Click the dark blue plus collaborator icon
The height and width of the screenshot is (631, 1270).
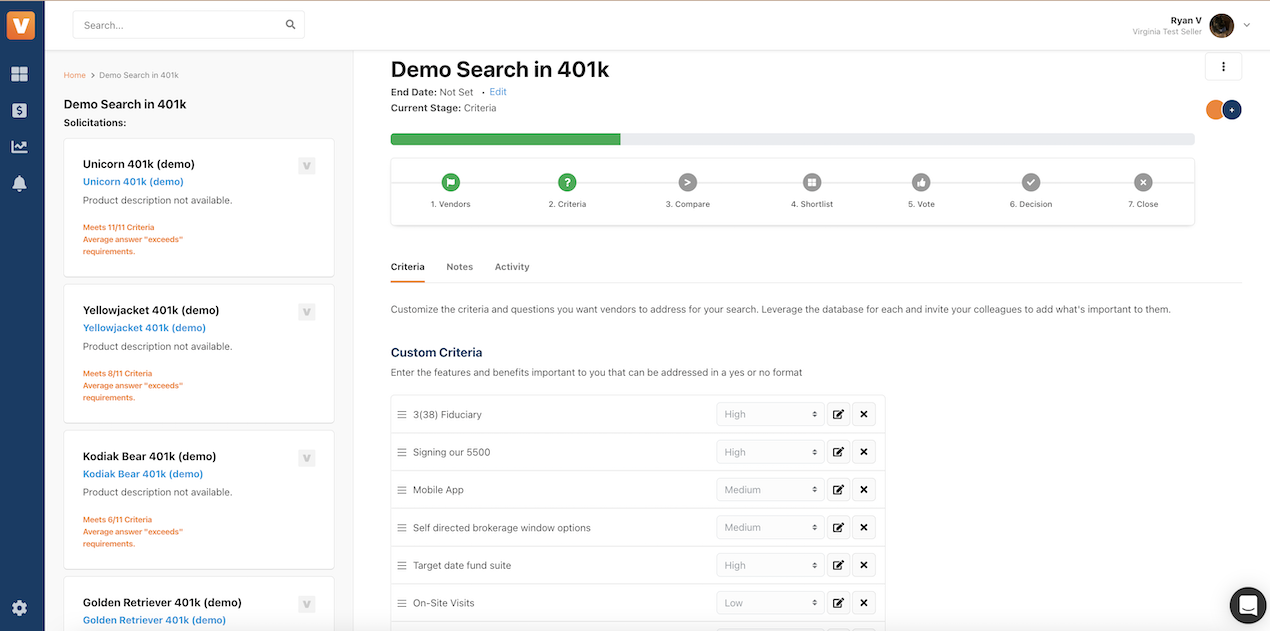pos(1232,110)
